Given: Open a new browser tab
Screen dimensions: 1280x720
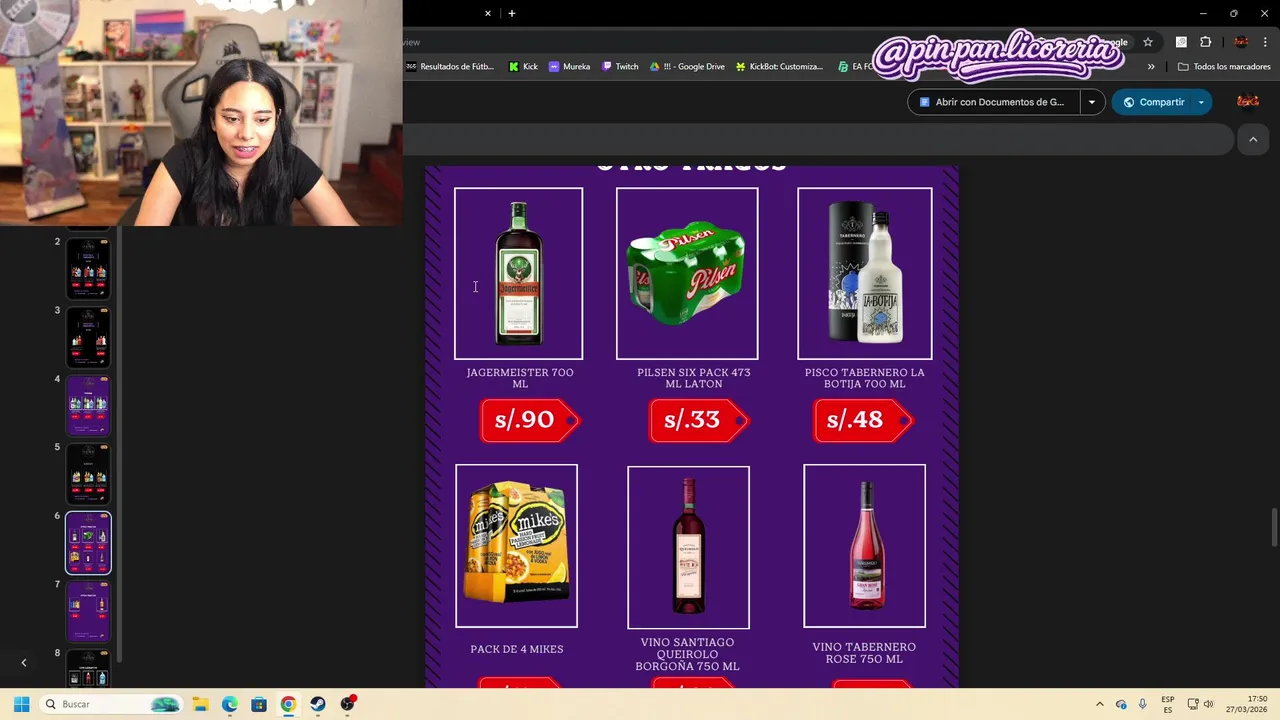Looking at the screenshot, I should (x=512, y=13).
